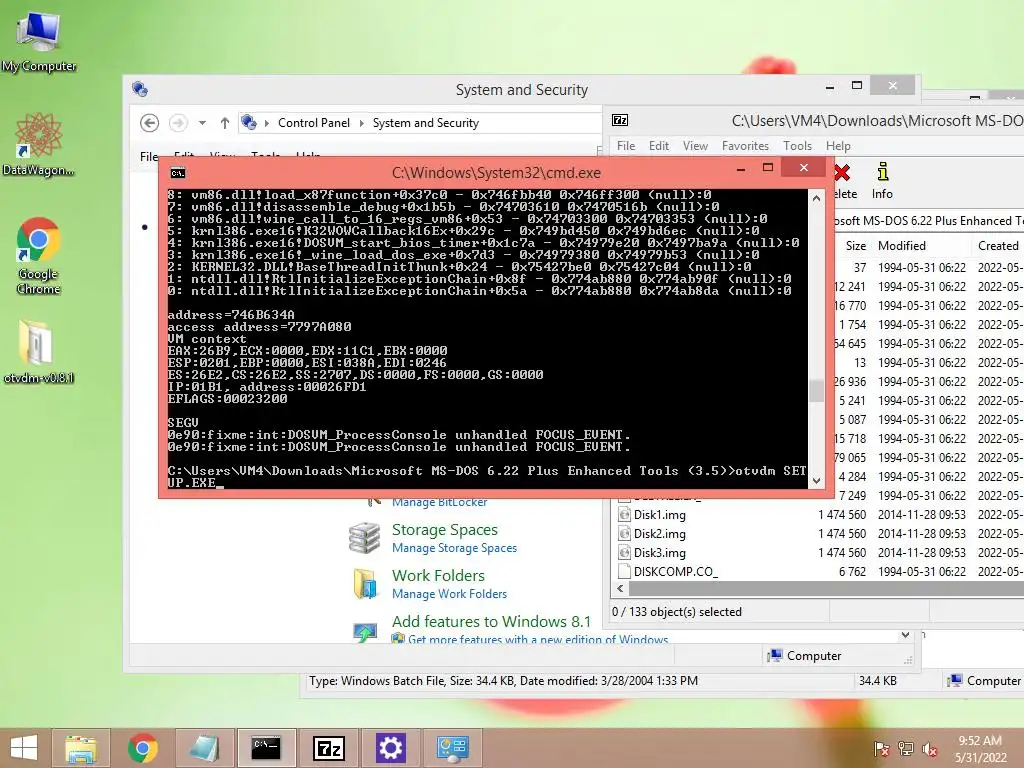Click the Info toolbar icon in 7-Zip
The width and height of the screenshot is (1024, 768).
point(882,181)
